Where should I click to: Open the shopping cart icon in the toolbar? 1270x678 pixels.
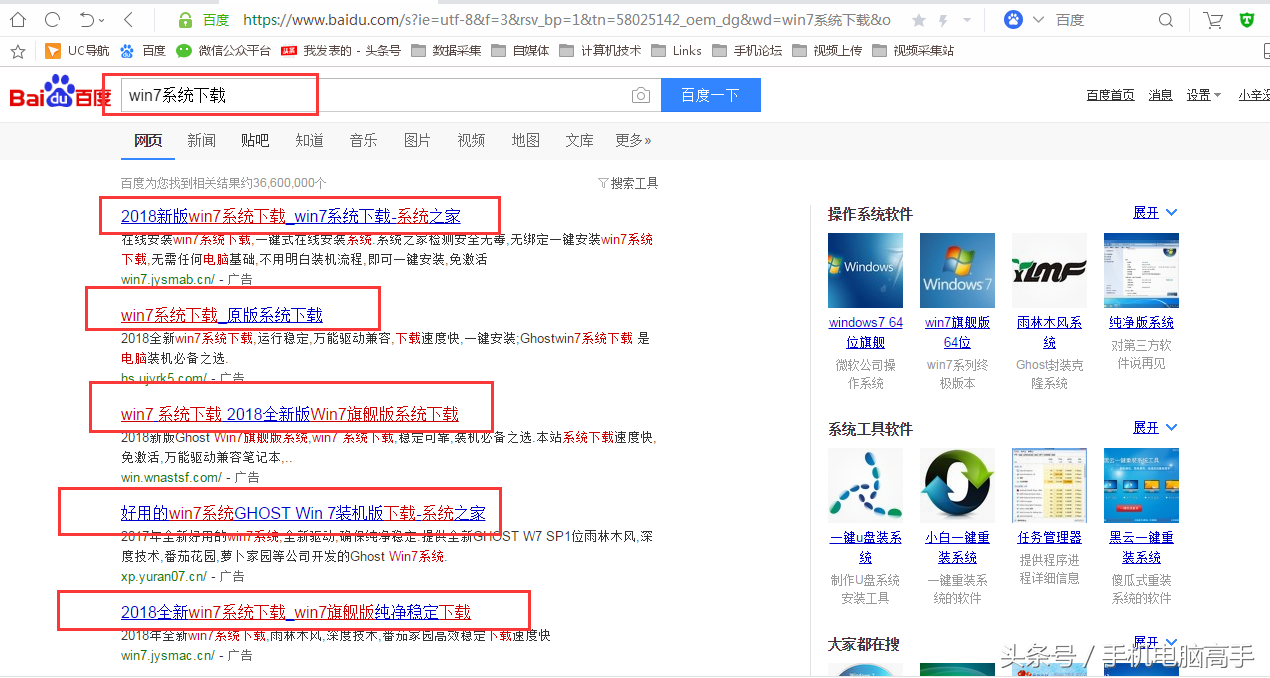1213,19
